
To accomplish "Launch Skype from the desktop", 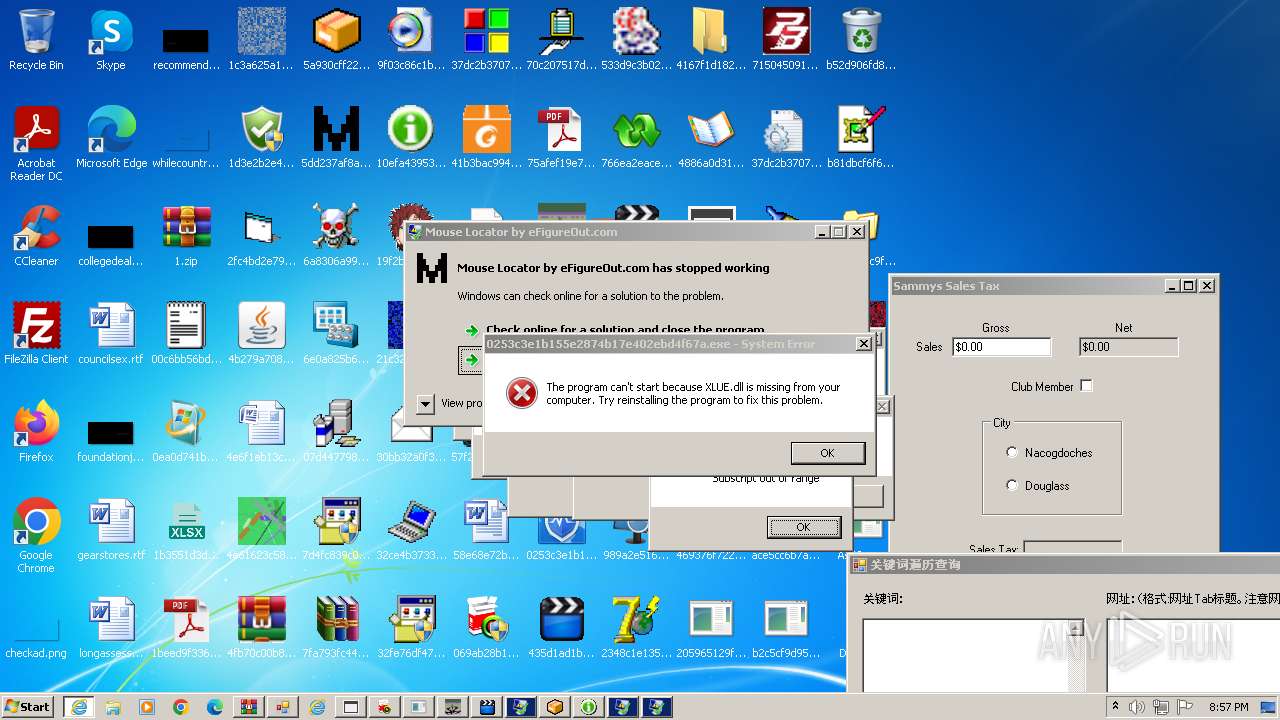I will pos(111,40).
